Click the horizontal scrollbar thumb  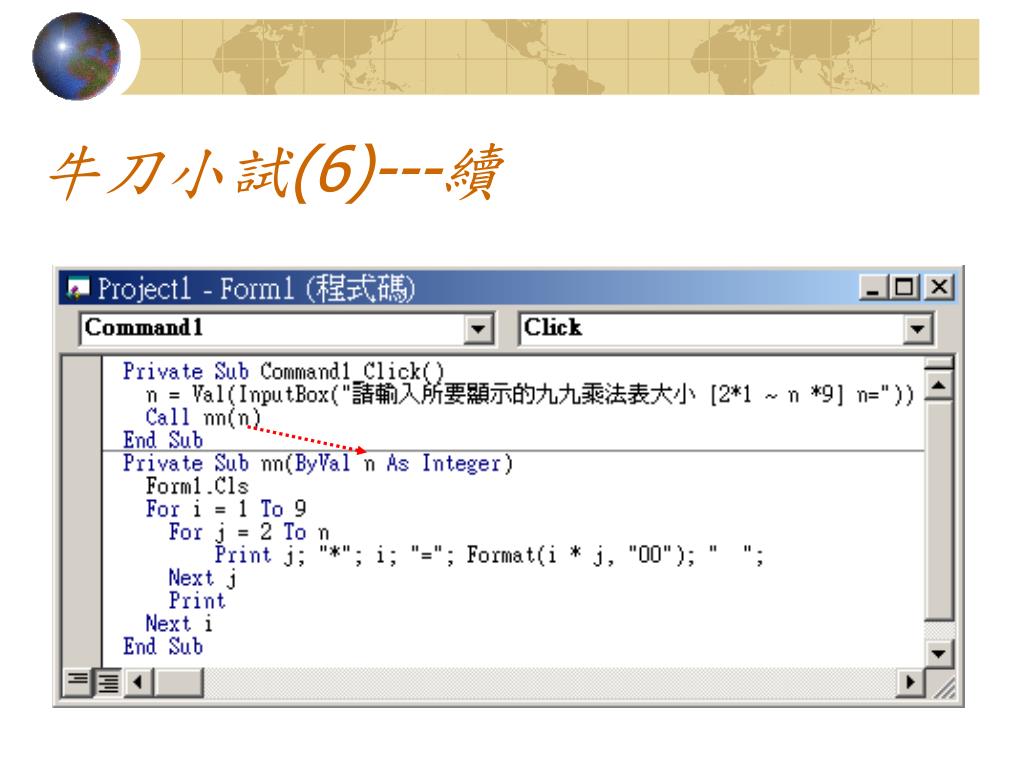pos(178,682)
